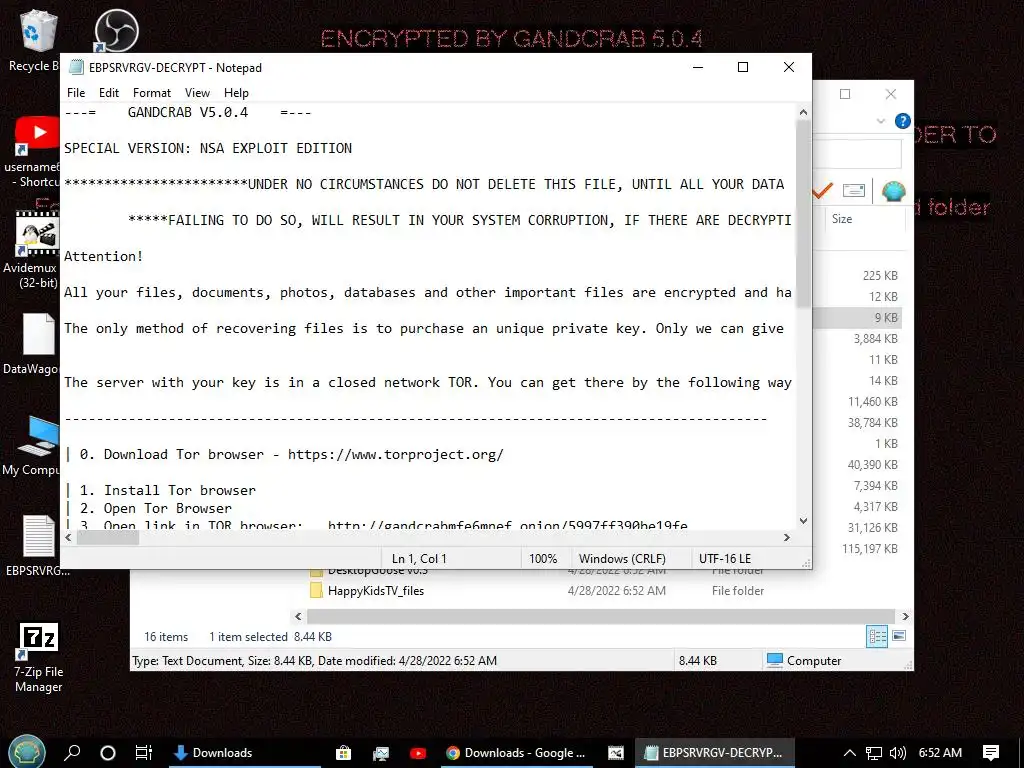Viewport: 1024px width, 768px height.
Task: Click the 225 KB size cell
Action: click(880, 276)
